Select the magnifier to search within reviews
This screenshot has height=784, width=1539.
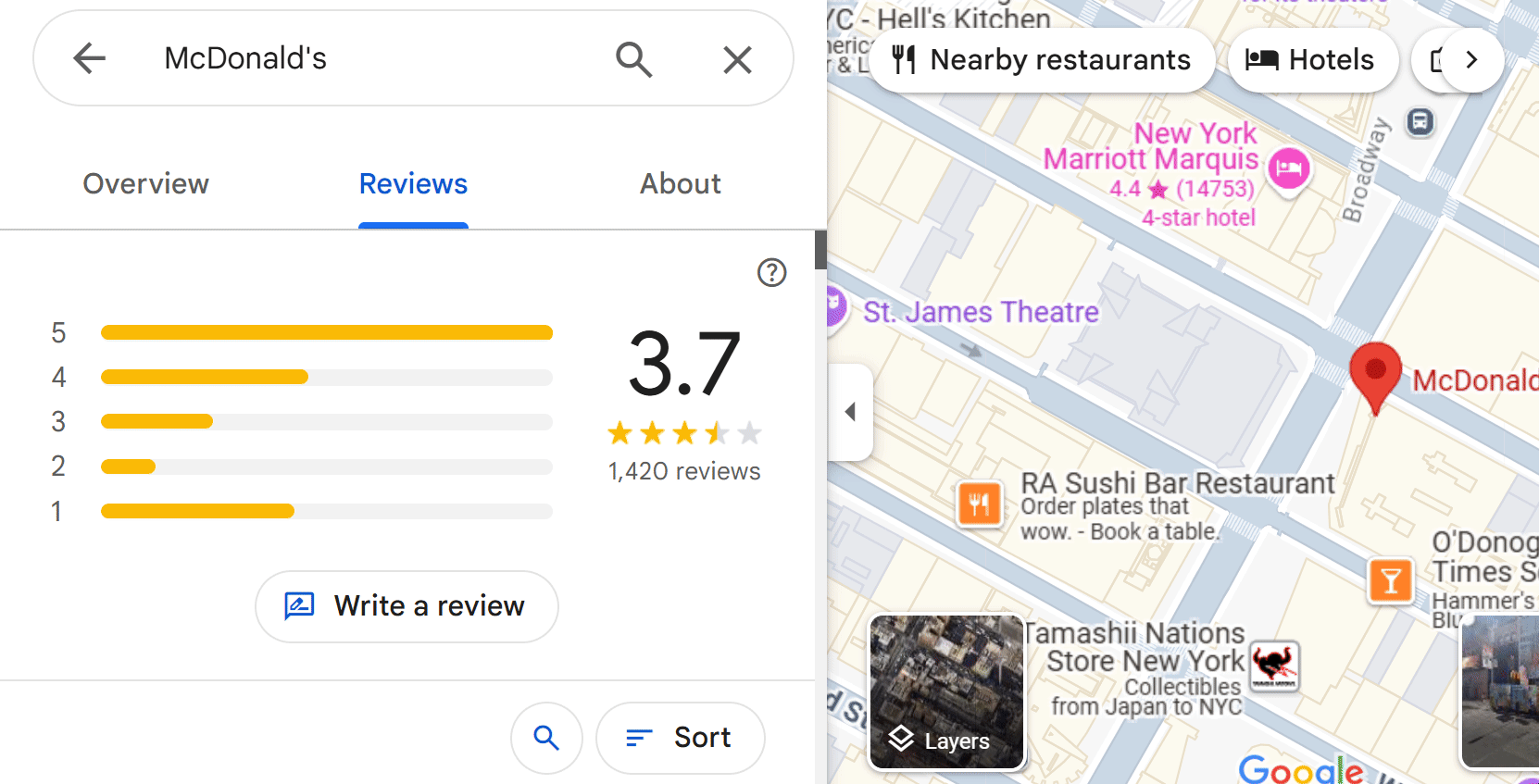[x=546, y=738]
